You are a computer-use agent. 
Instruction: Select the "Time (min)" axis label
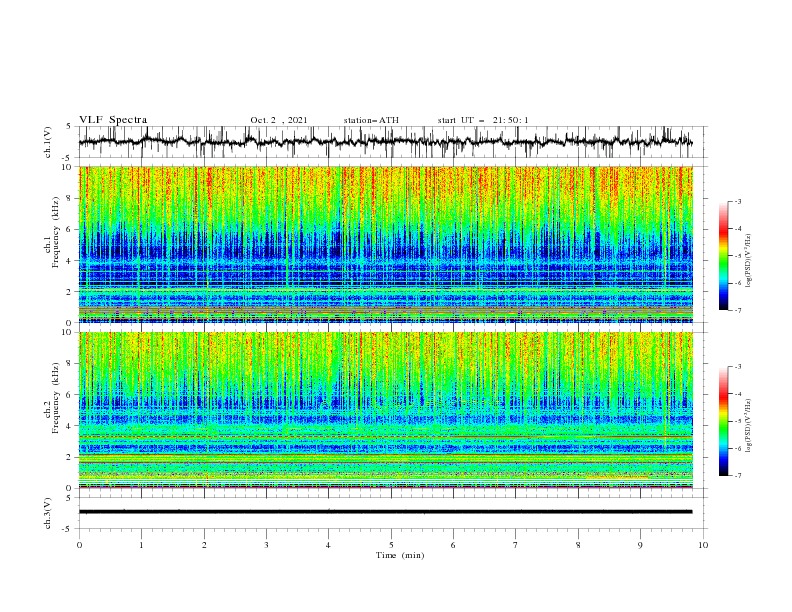click(x=400, y=555)
